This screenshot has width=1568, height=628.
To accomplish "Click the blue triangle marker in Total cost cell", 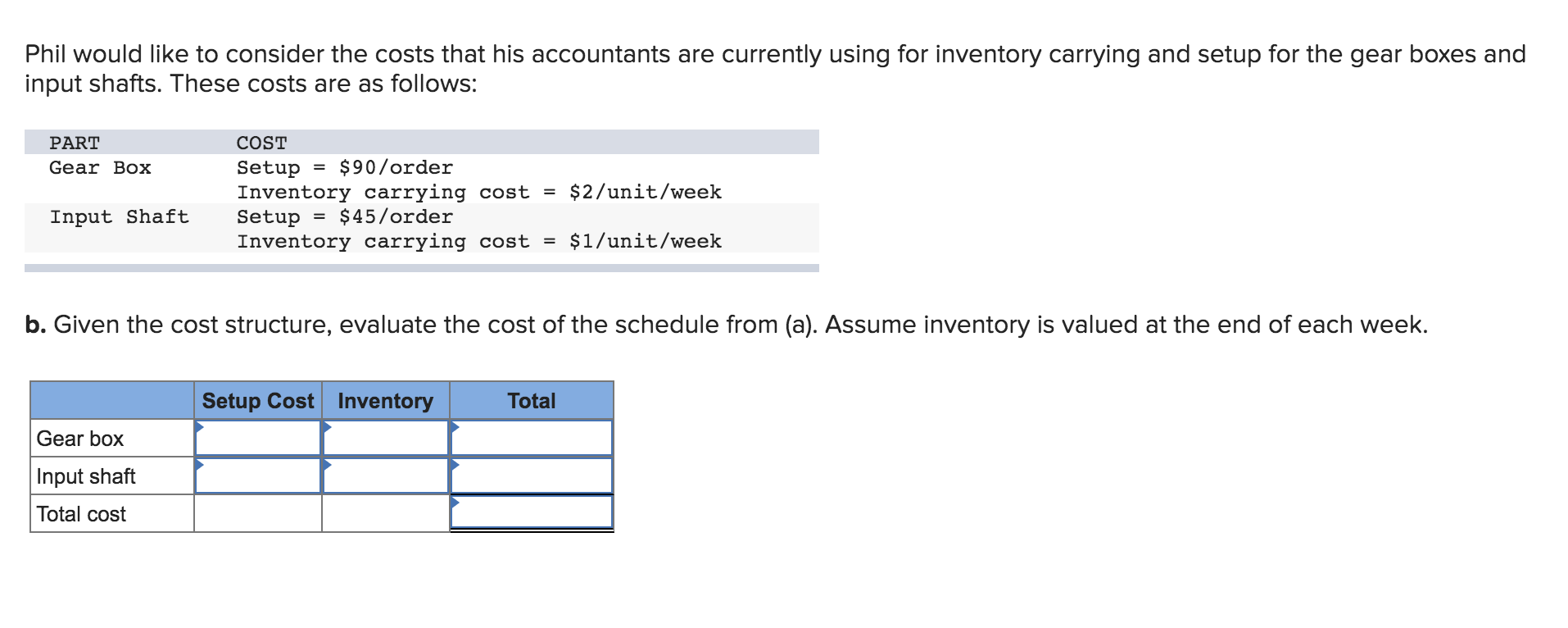I will (x=455, y=502).
